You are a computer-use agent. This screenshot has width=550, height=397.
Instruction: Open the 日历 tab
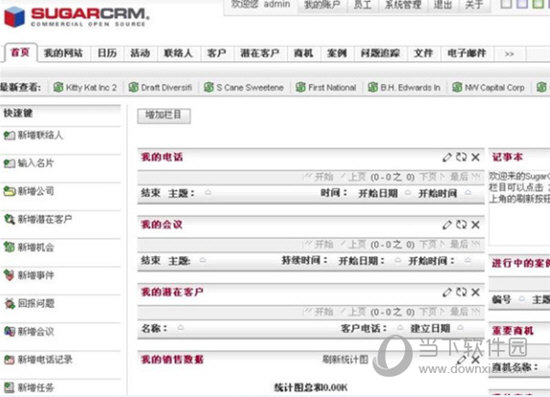coord(107,53)
